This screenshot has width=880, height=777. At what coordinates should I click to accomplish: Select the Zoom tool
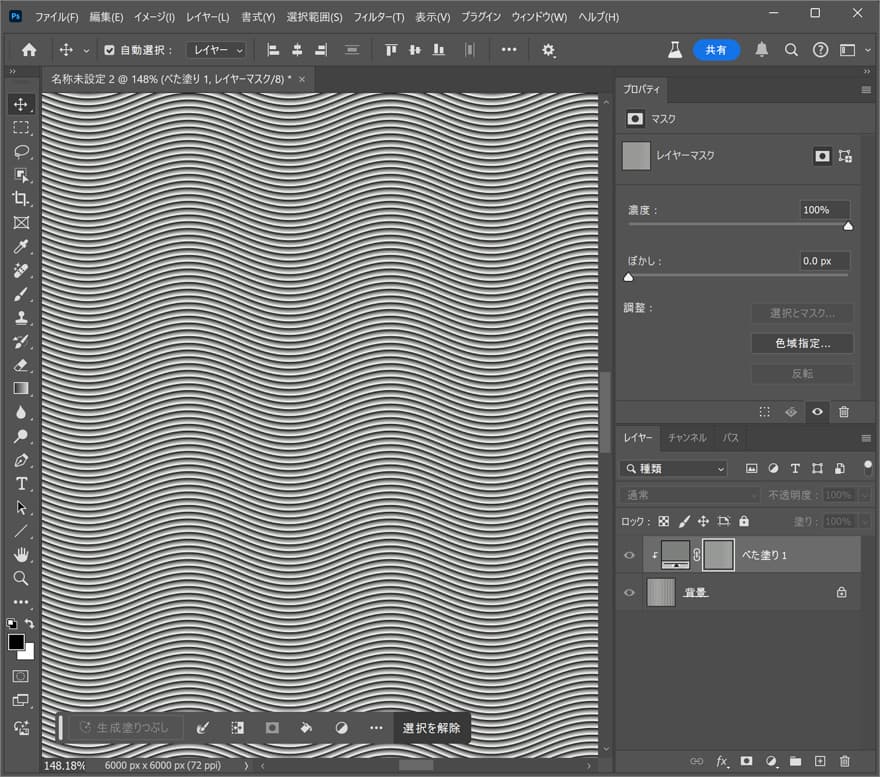[x=21, y=578]
